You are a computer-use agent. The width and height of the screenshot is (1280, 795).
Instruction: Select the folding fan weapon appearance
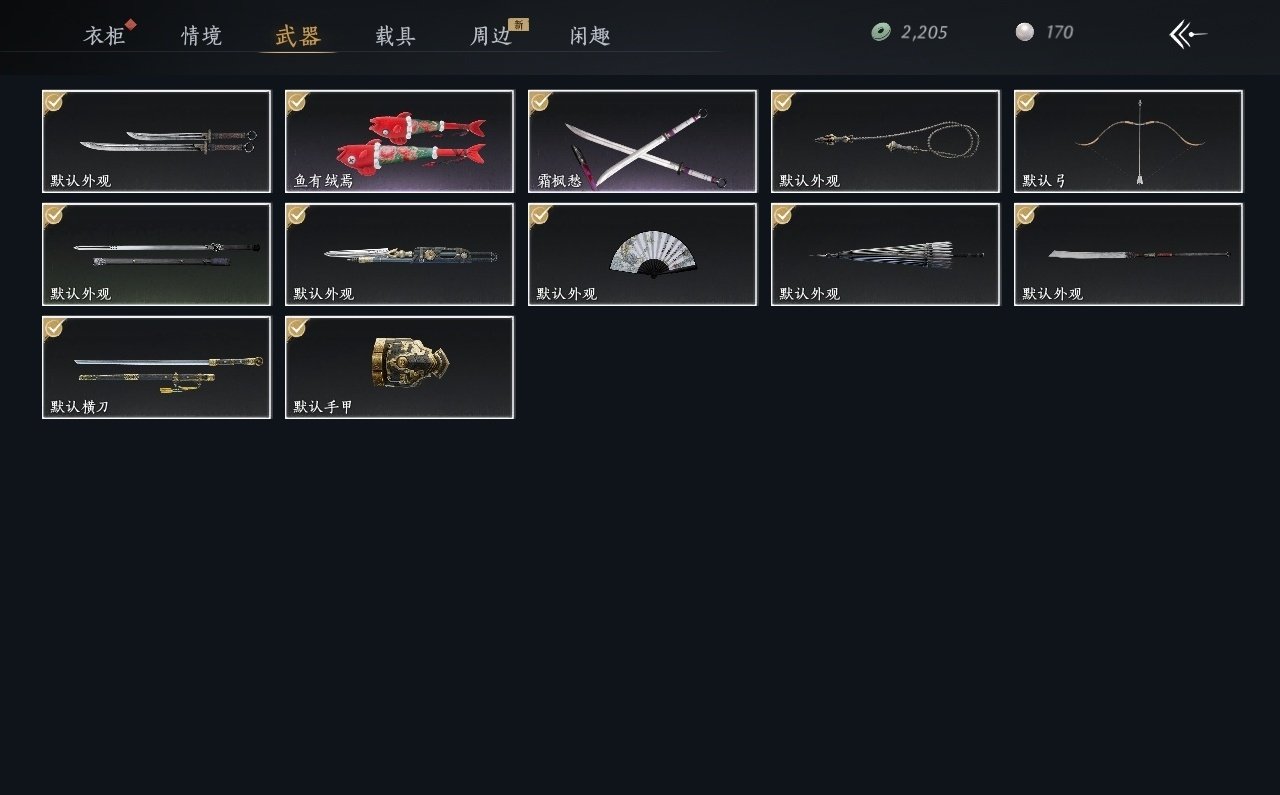point(642,254)
